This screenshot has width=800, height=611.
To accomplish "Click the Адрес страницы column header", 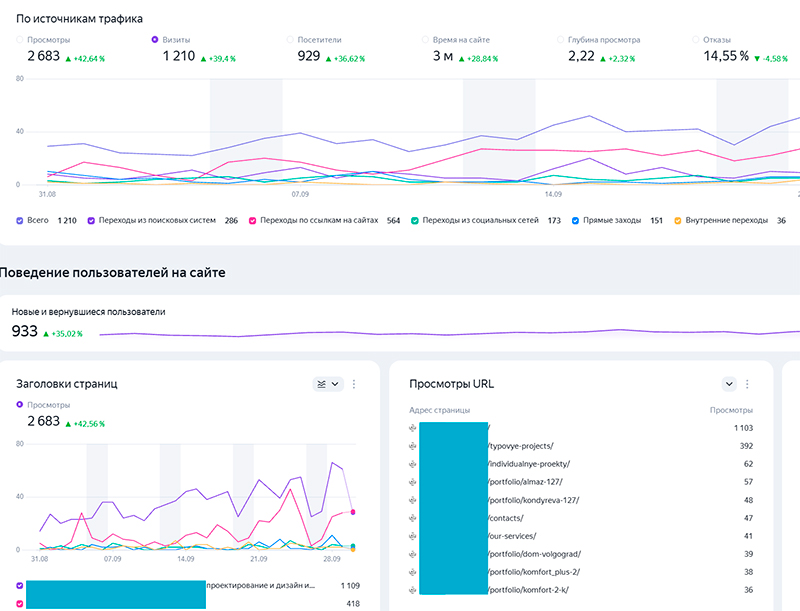I will click(440, 410).
